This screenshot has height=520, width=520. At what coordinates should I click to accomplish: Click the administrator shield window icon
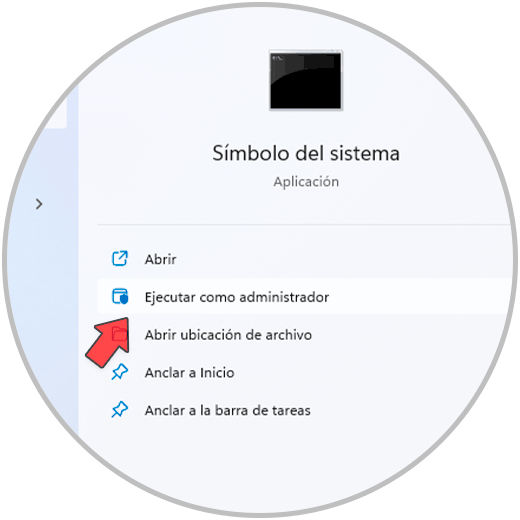[x=120, y=296]
